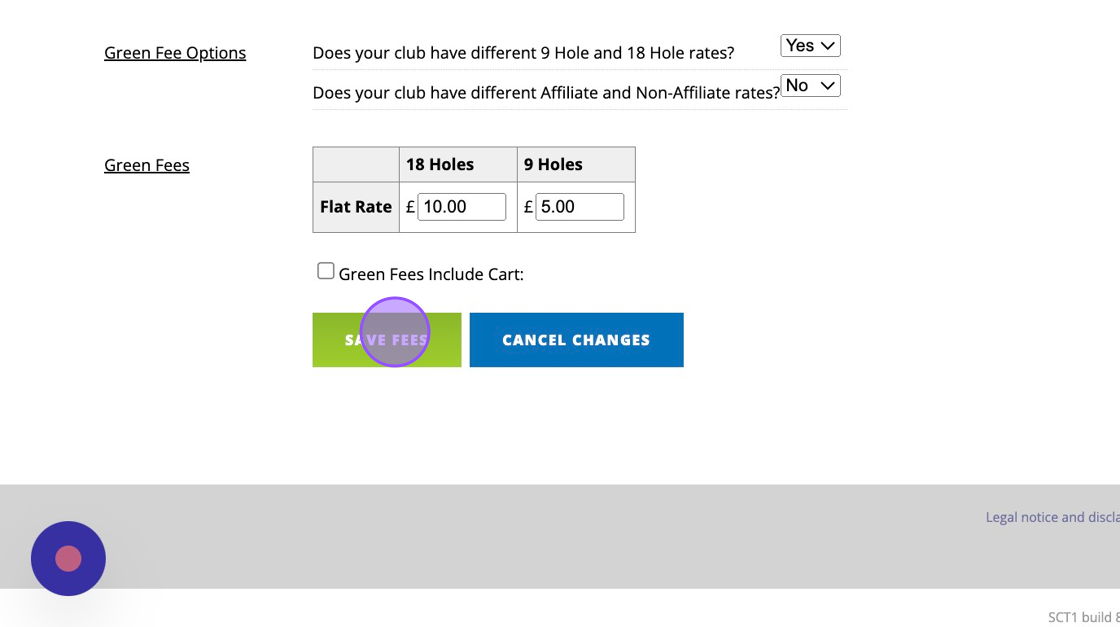Tick the Green Fees Include Cart checkbox

click(x=326, y=271)
